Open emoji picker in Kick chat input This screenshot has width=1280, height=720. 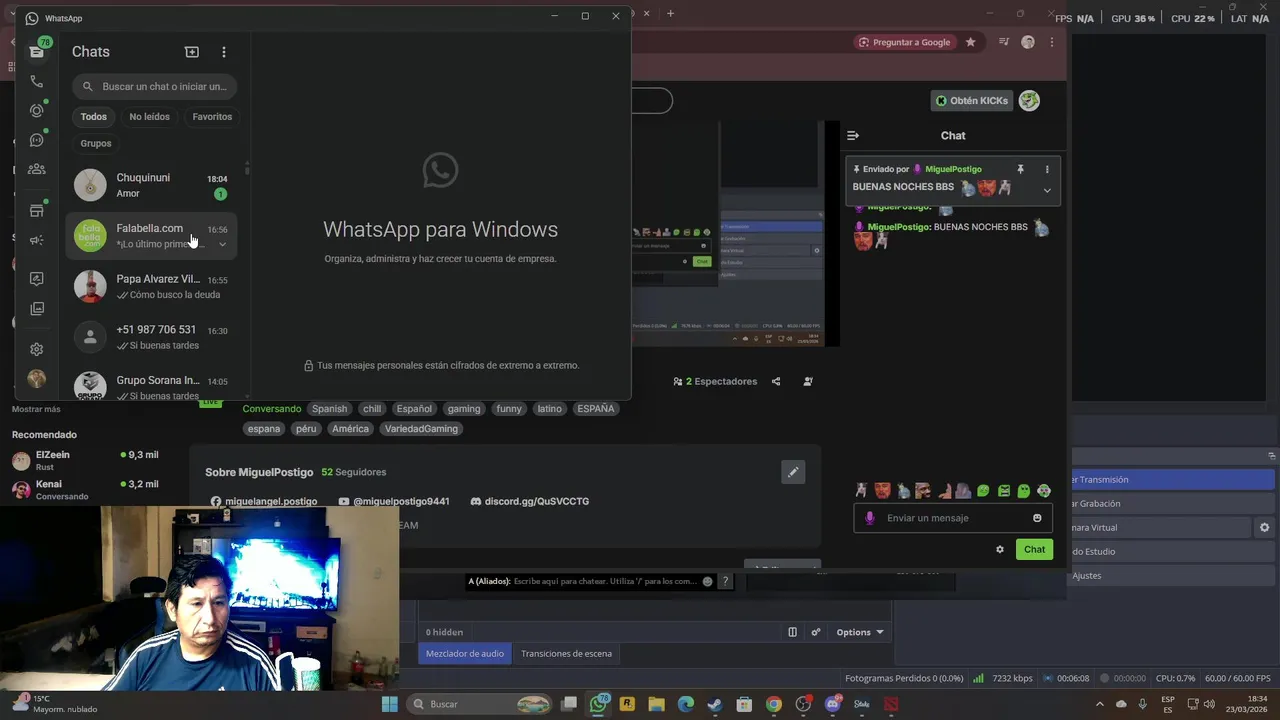pos(1037,518)
